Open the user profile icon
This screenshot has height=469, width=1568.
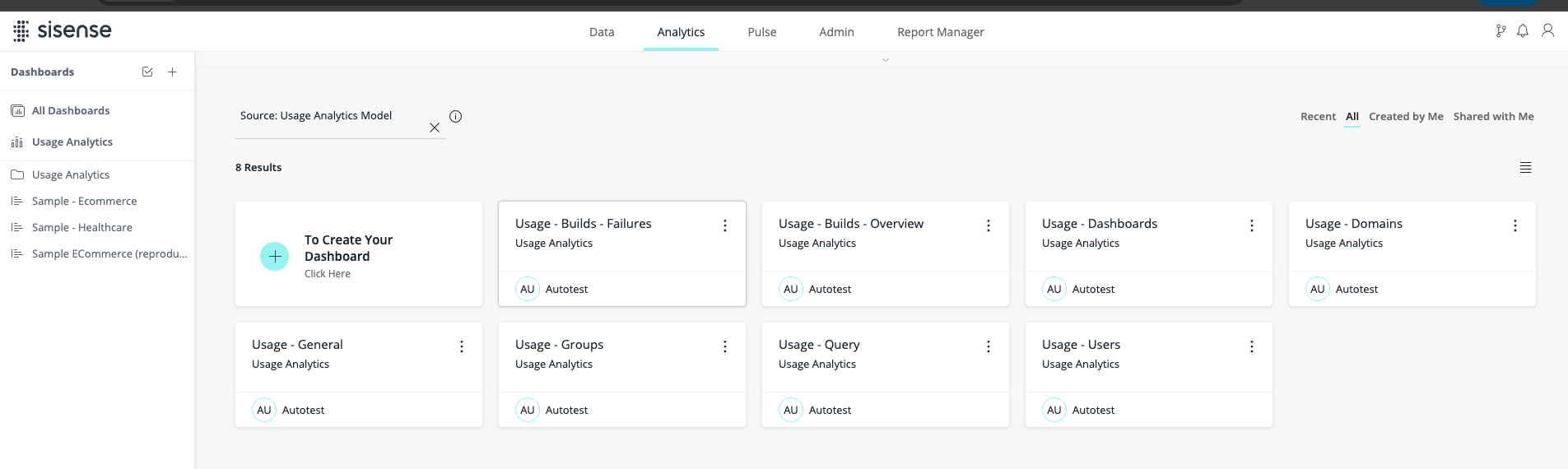[1547, 30]
